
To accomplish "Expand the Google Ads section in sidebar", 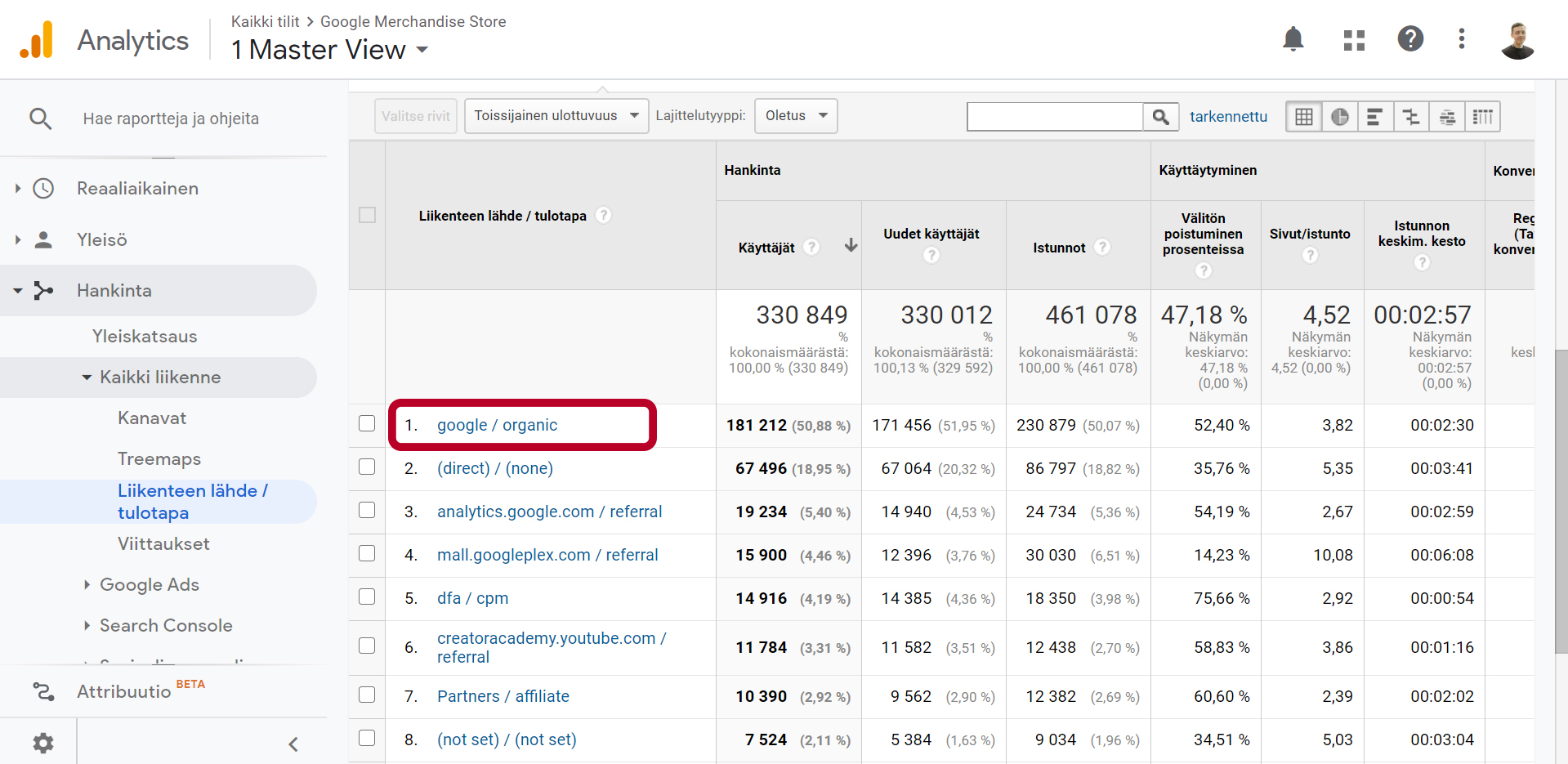I will (149, 584).
